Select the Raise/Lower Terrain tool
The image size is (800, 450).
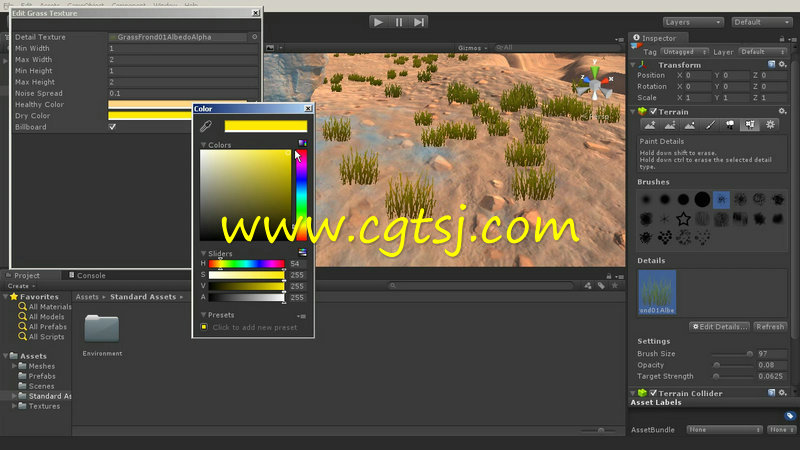click(649, 125)
